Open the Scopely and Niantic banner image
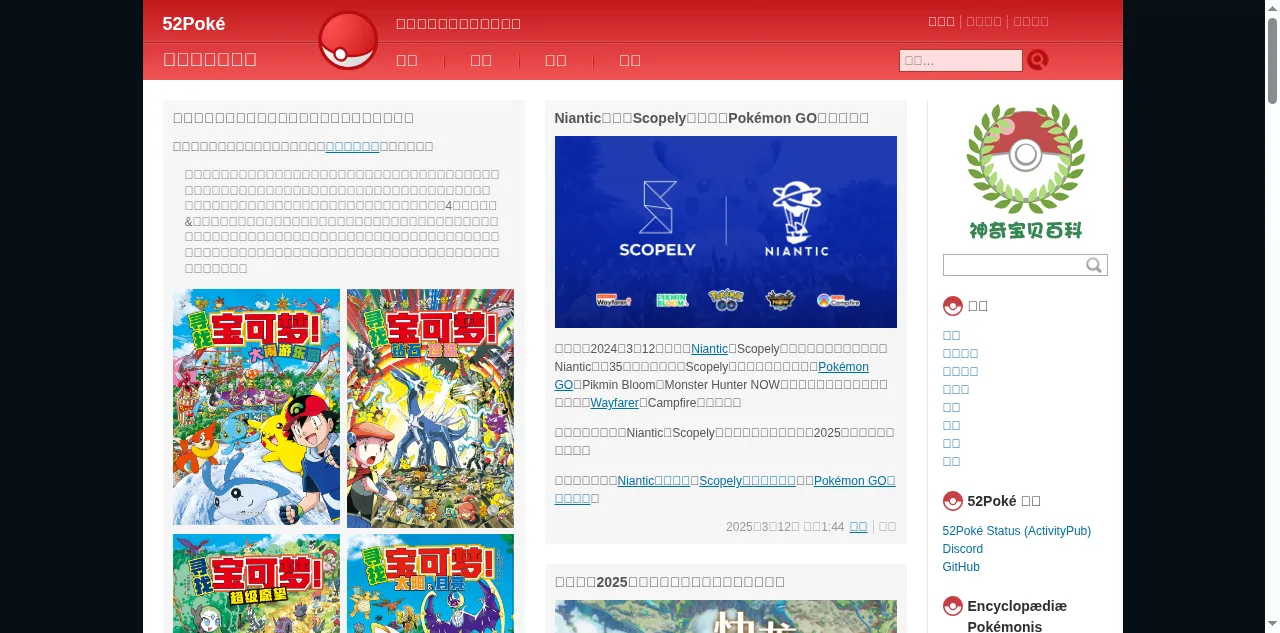The image size is (1280, 633). click(725, 232)
